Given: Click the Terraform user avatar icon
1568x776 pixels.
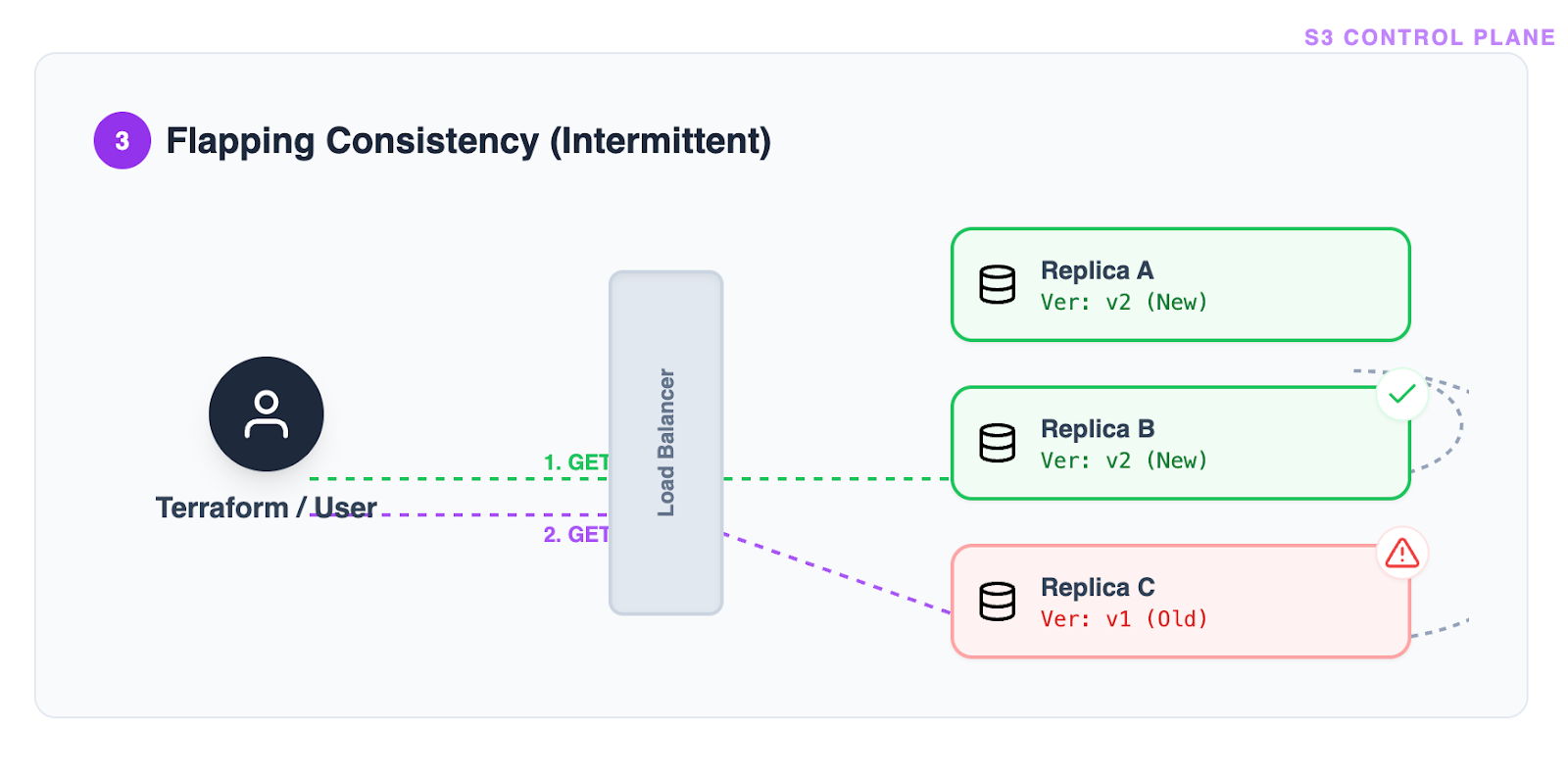Looking at the screenshot, I should point(266,413).
